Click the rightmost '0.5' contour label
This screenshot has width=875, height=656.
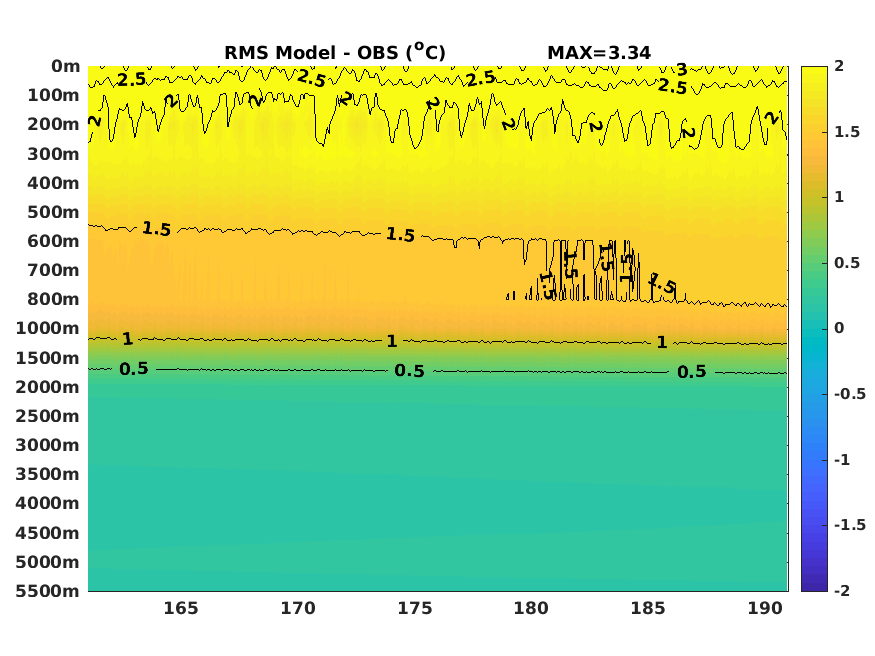coord(692,372)
